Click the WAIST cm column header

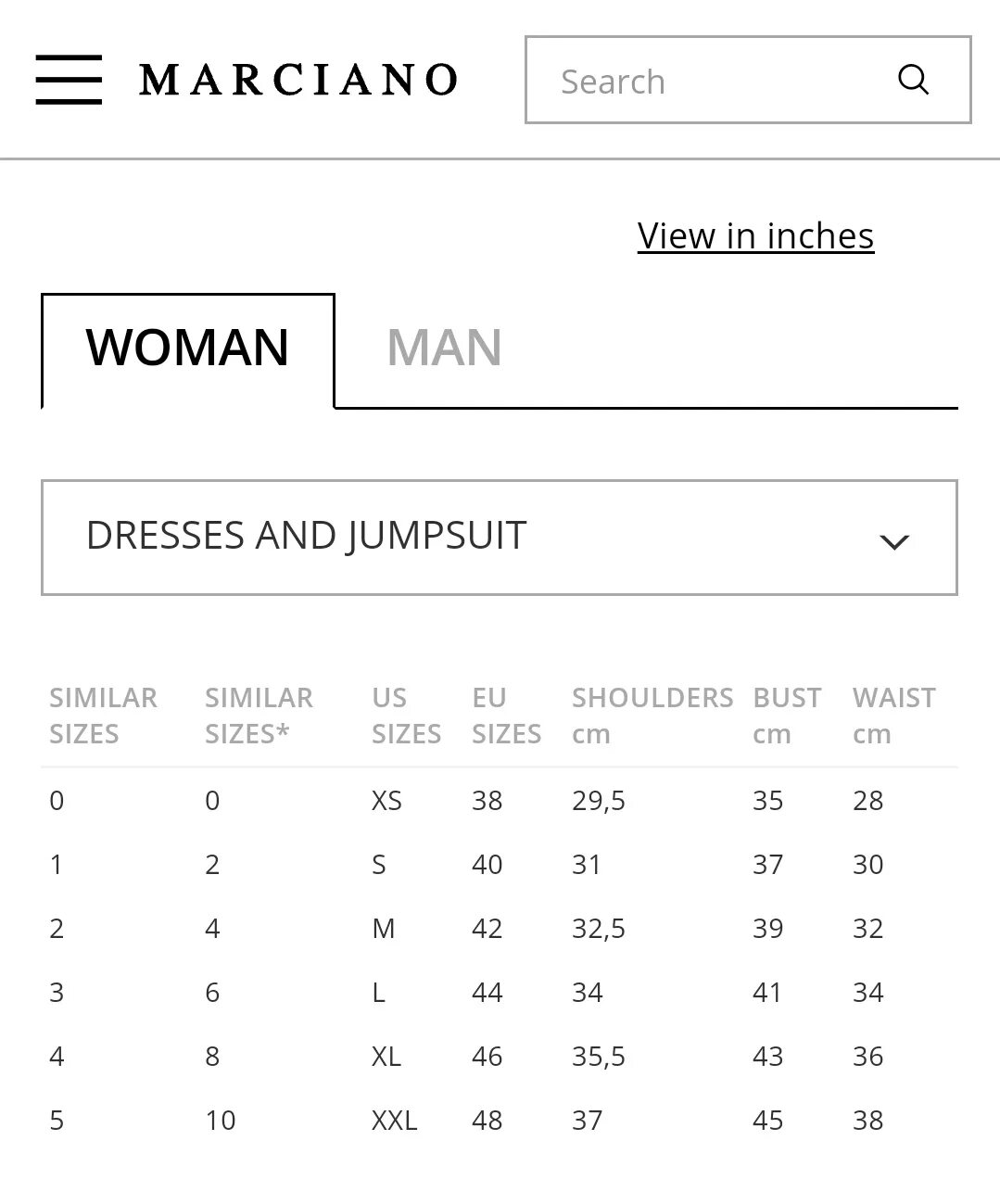pyautogui.click(x=893, y=716)
